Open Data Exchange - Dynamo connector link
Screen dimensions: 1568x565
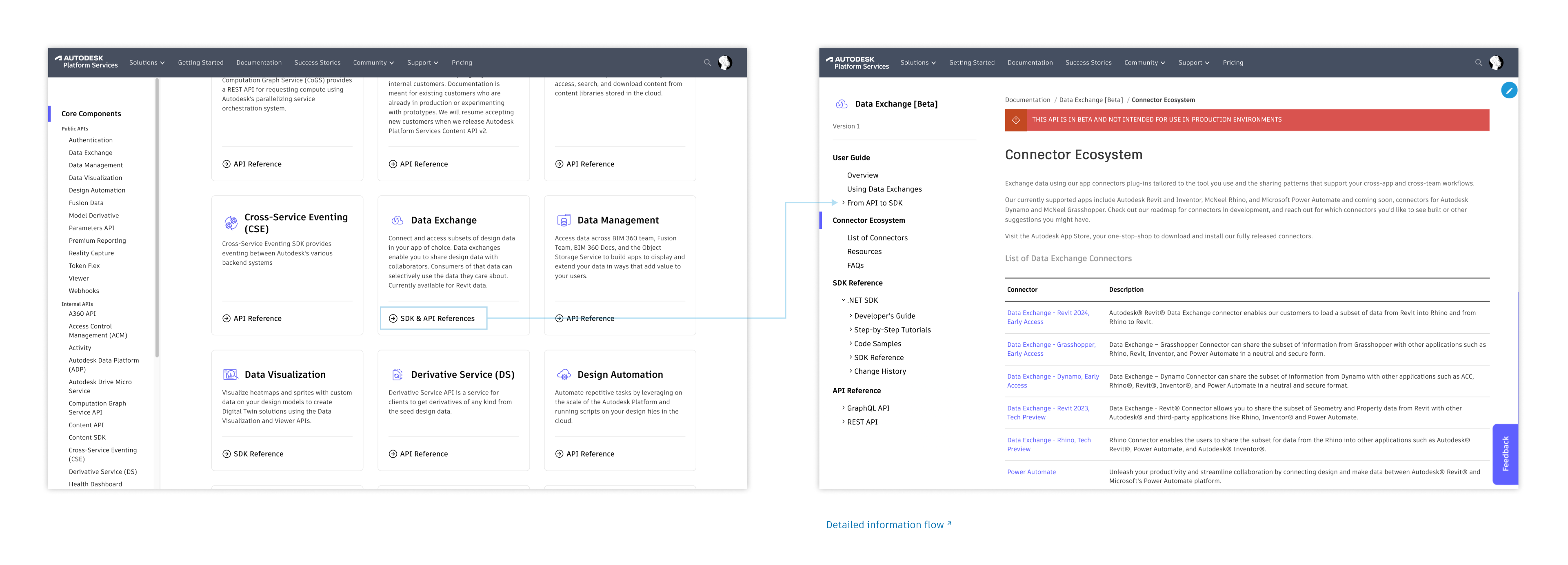(1053, 381)
